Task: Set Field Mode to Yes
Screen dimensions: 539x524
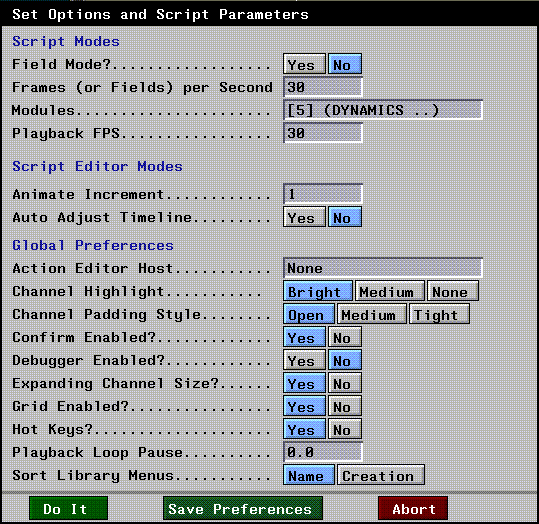Action: tap(304, 64)
